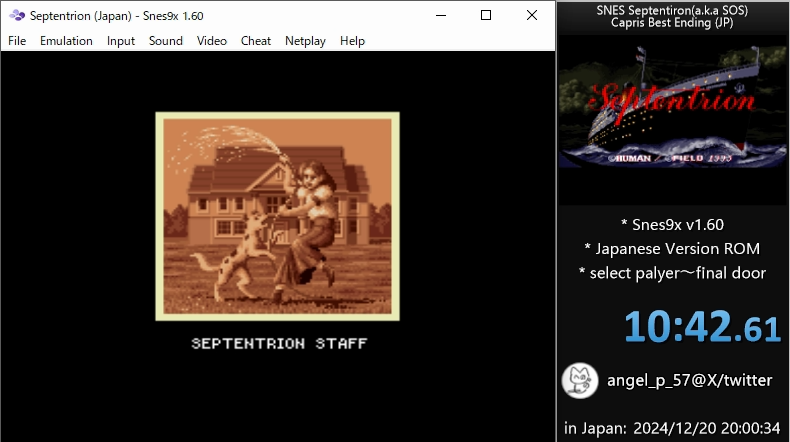The height and width of the screenshot is (442, 790).
Task: Click the 'SNES Septentiron(a.k.a SOS)' heading
Action: [672, 10]
